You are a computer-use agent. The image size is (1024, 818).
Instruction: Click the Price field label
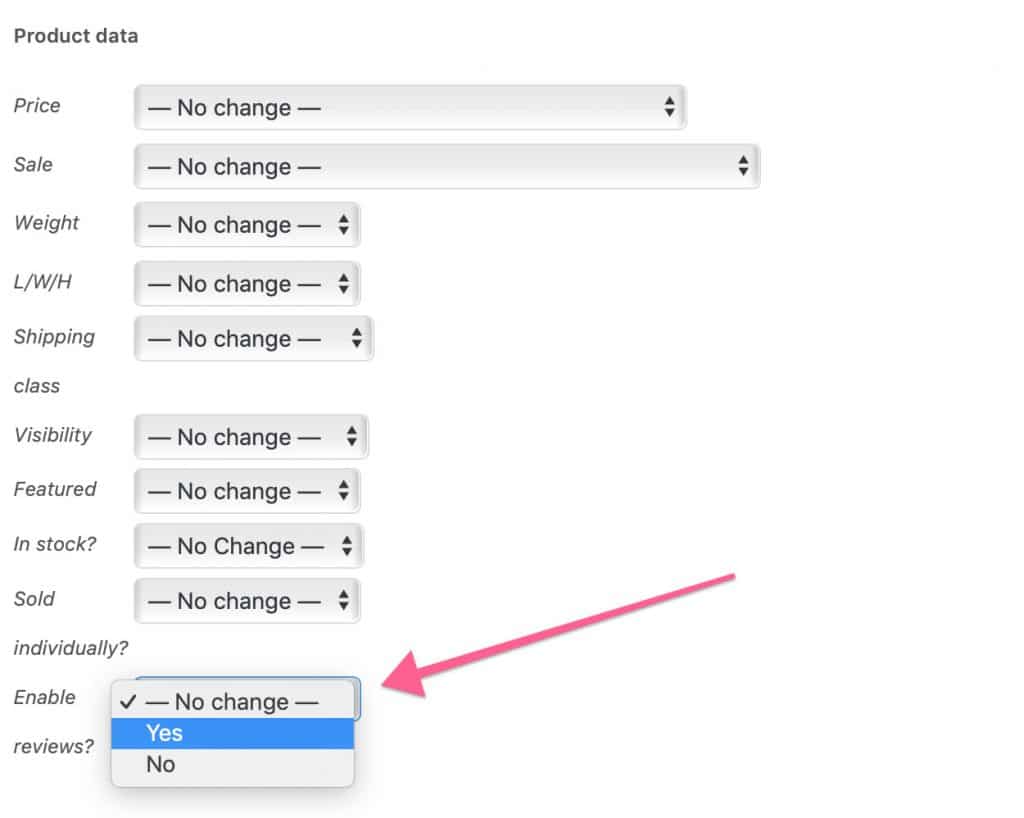(37, 106)
